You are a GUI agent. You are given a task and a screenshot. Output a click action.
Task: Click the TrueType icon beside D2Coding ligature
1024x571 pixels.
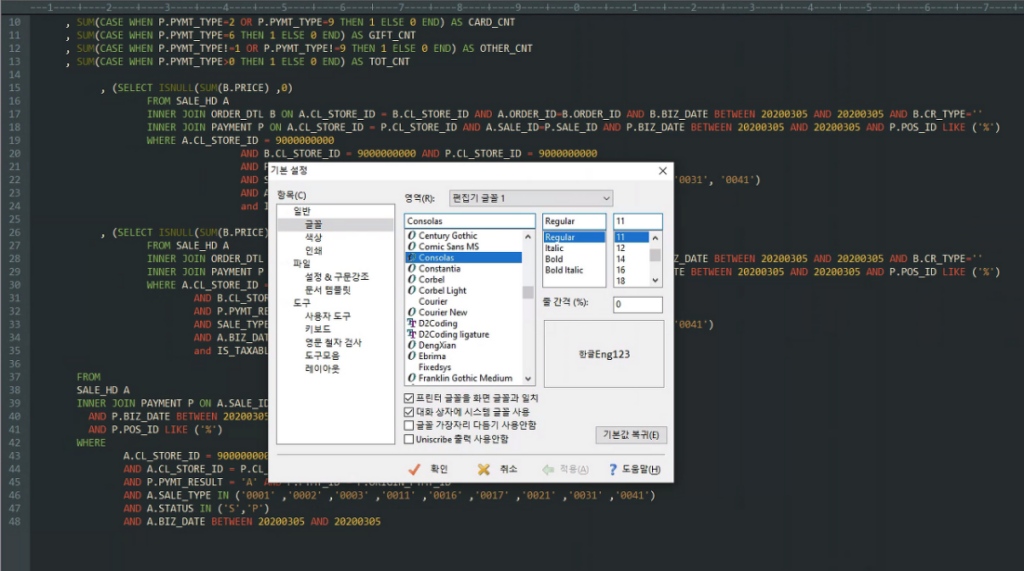[x=411, y=334]
